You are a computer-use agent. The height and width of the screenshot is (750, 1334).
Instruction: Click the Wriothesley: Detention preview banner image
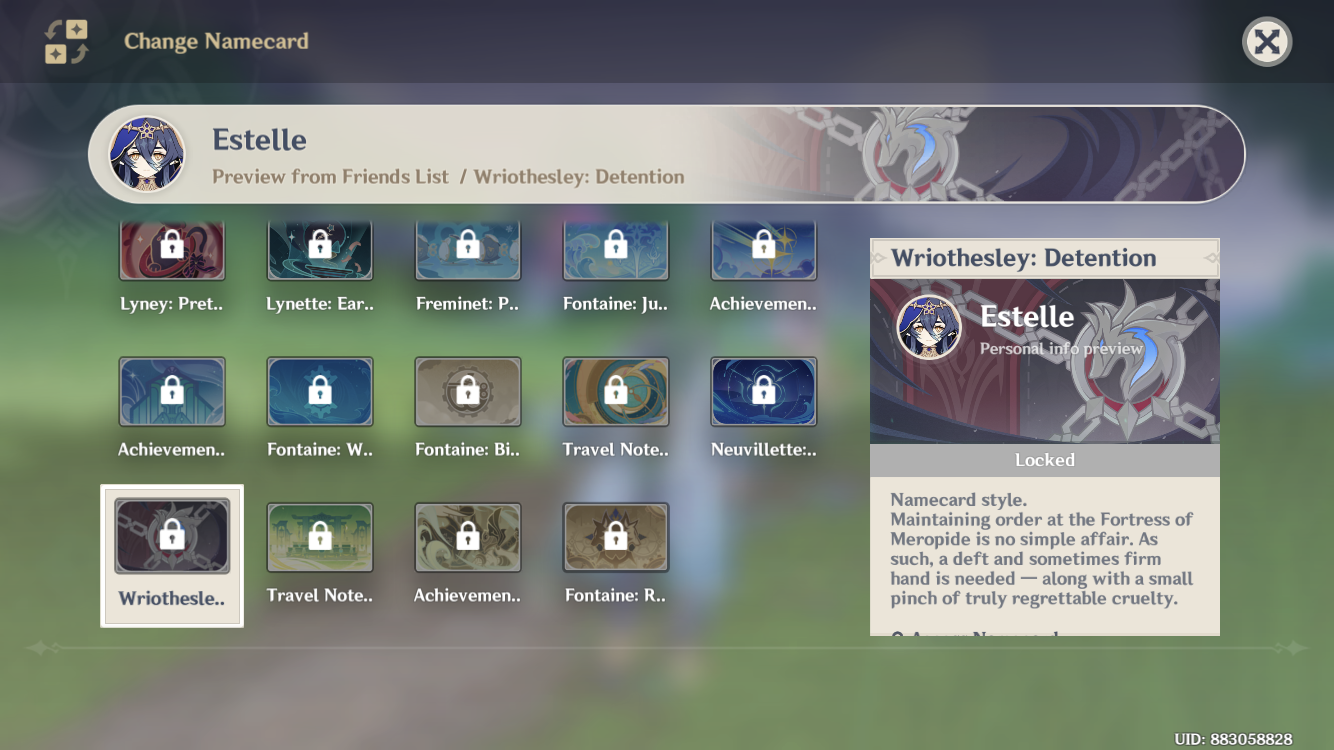tap(1045, 360)
